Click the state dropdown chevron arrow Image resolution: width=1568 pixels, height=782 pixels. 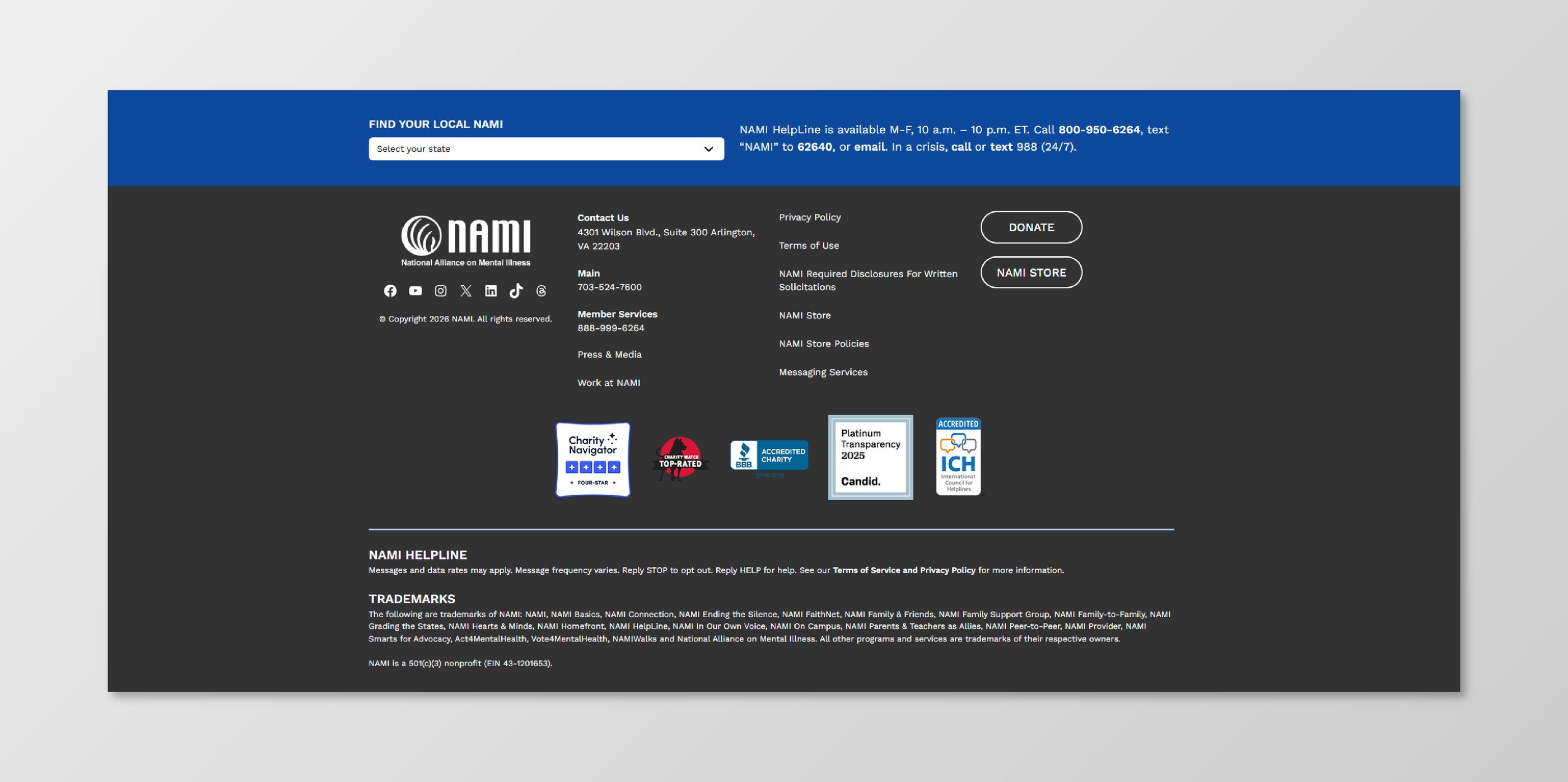[708, 149]
